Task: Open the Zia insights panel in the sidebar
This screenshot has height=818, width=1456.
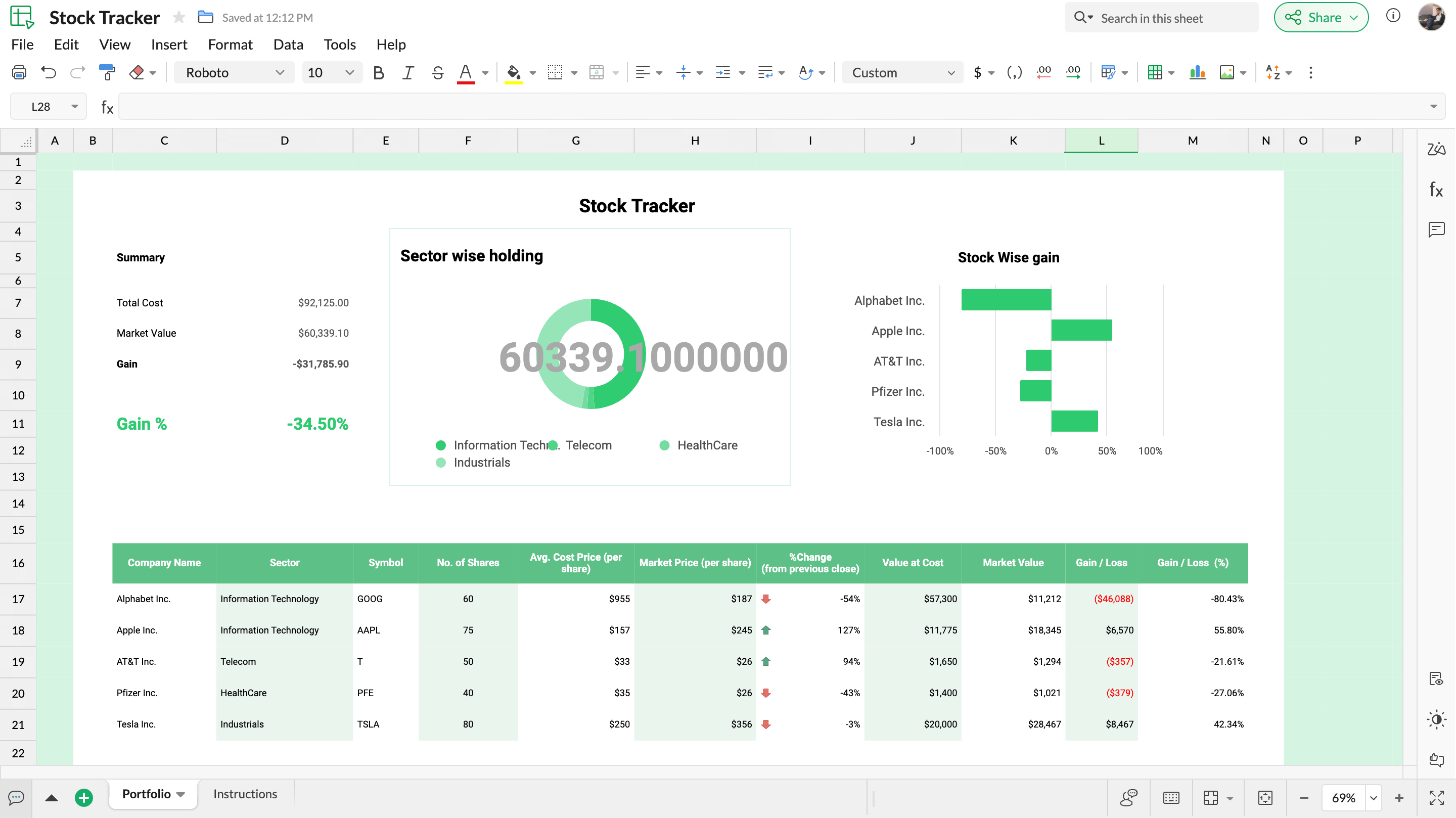Action: pyautogui.click(x=1436, y=149)
